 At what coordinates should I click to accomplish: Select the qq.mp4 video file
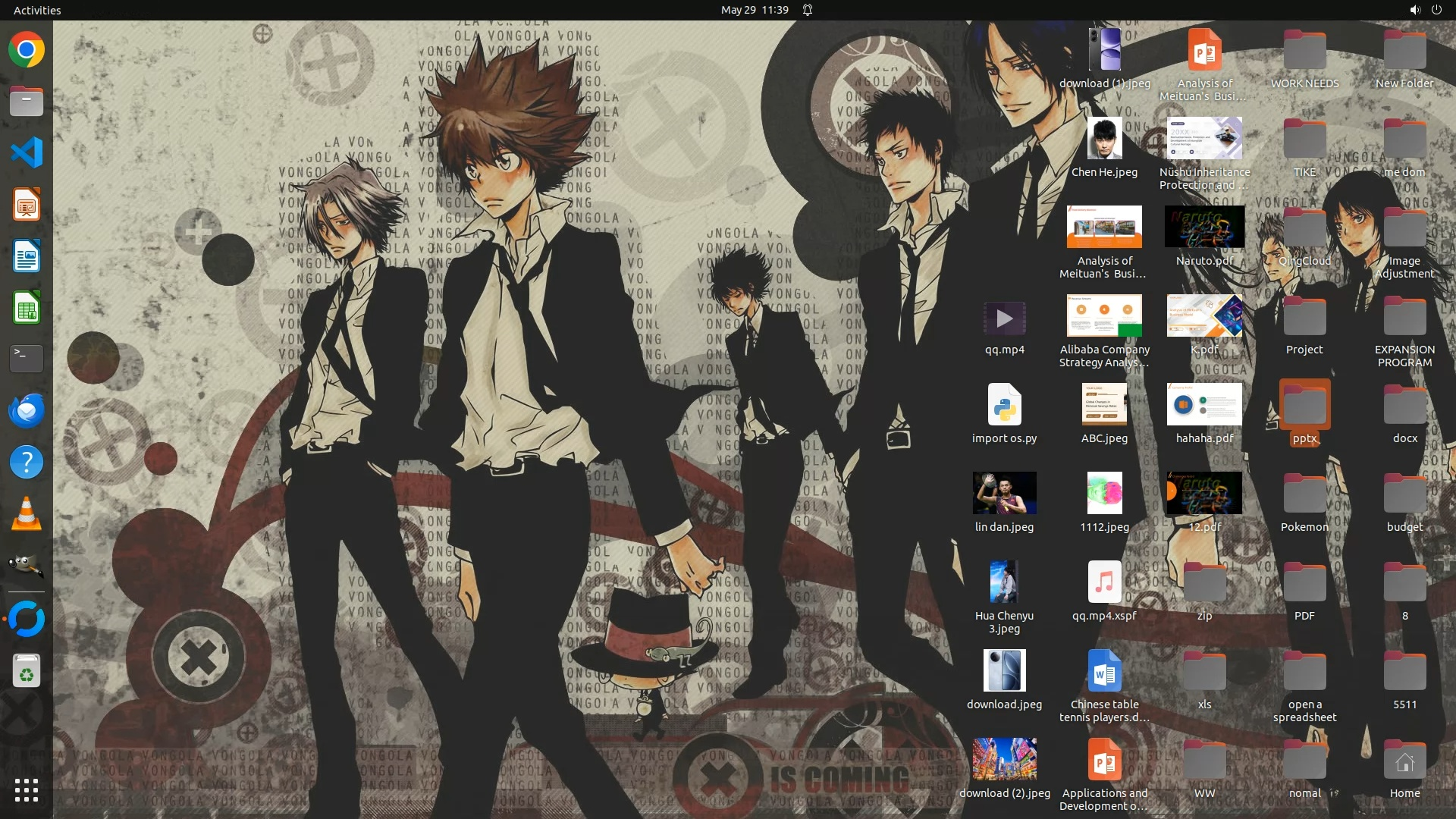click(x=1004, y=318)
